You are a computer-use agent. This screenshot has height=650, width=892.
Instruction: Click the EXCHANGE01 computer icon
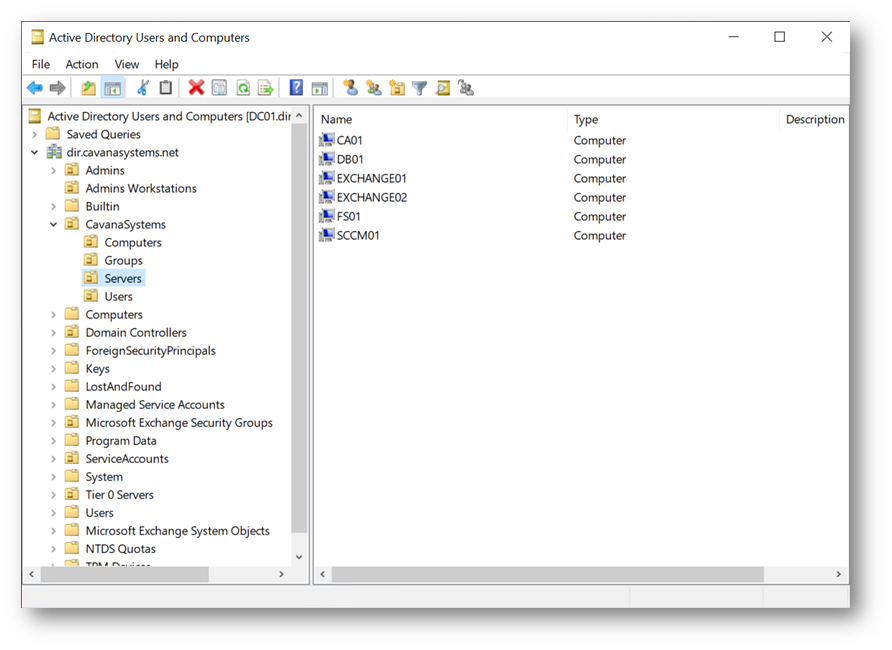(x=327, y=177)
